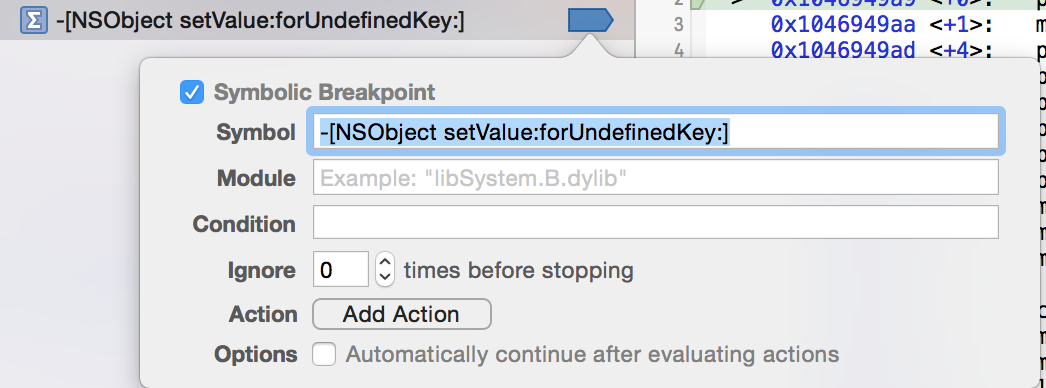Enable automatically continue after evaluating actions
The width and height of the screenshot is (1046, 388).
click(x=324, y=354)
